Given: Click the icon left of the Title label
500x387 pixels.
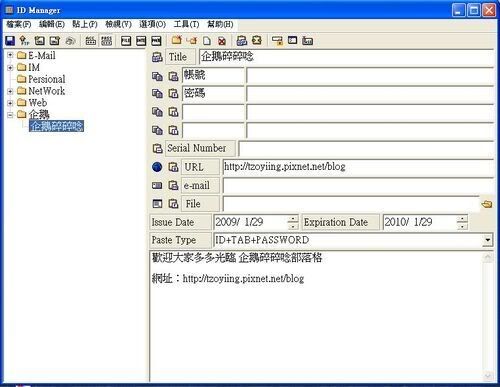Looking at the screenshot, I should click(157, 57).
